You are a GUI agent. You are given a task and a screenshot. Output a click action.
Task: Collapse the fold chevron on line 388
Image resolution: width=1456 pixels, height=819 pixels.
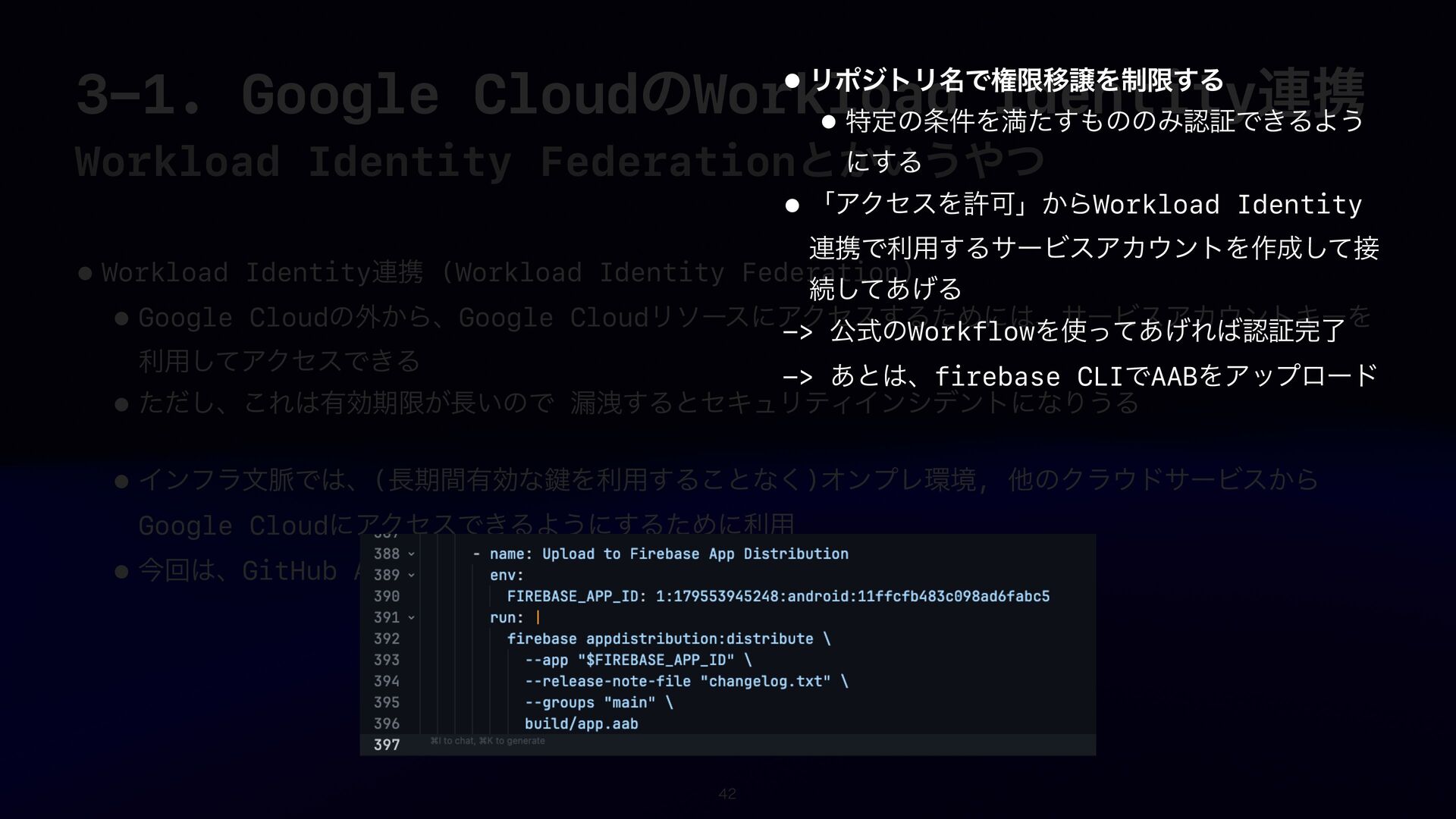pyautogui.click(x=411, y=554)
